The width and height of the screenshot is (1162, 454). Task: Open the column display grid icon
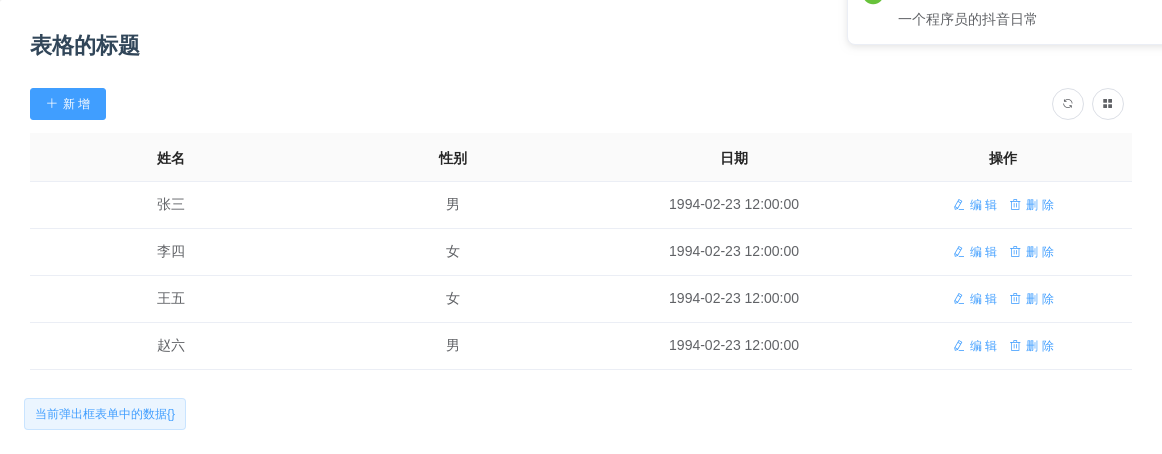point(1108,104)
